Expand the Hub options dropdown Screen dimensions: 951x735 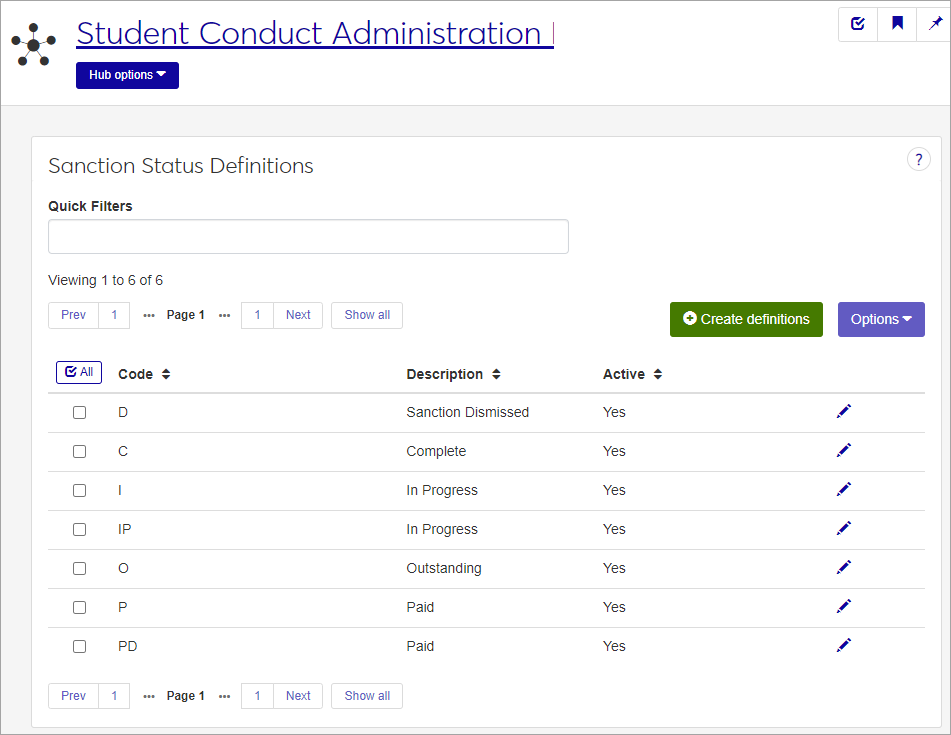127,75
